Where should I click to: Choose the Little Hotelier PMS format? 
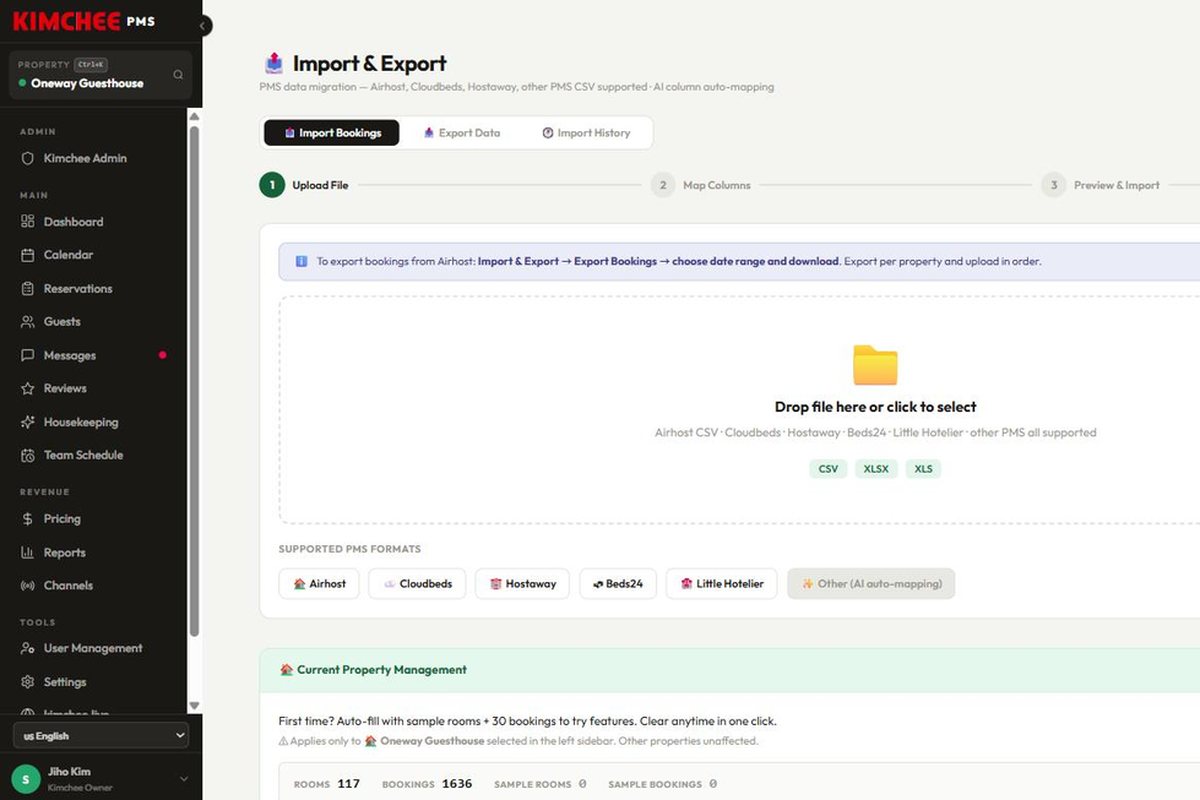pyautogui.click(x=722, y=584)
